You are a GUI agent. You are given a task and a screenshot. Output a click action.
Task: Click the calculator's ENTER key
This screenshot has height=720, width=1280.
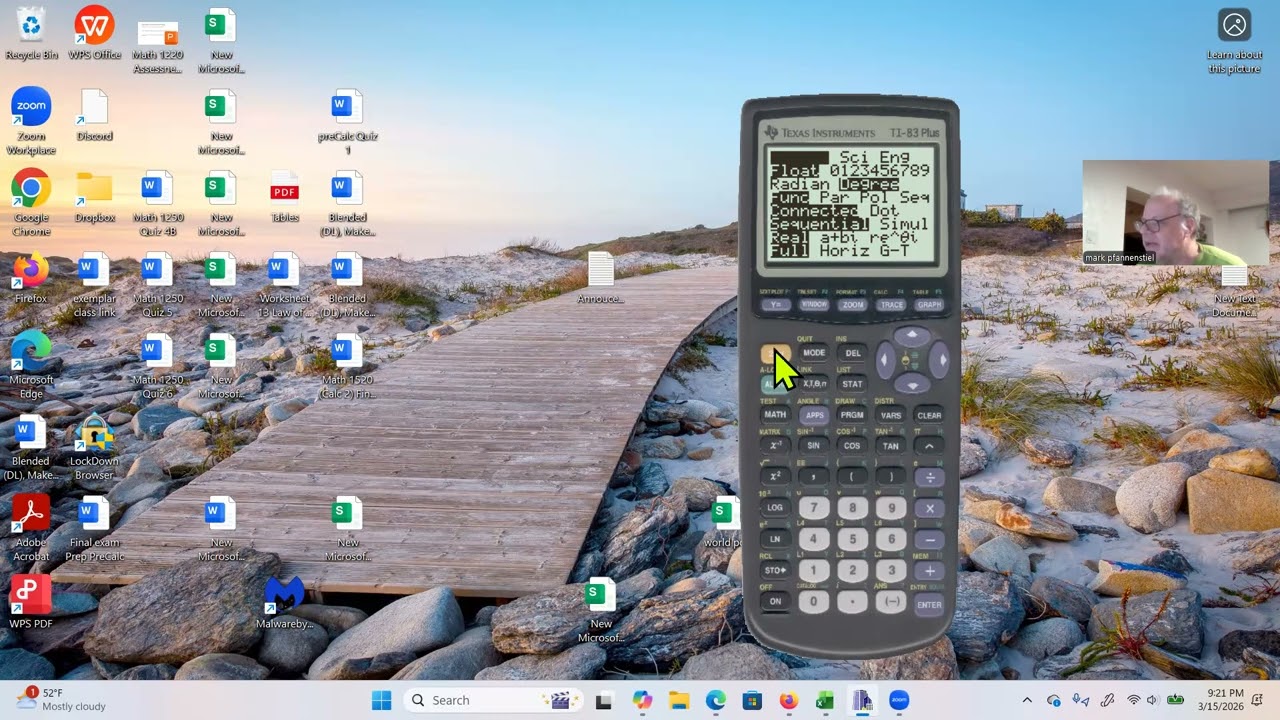click(929, 604)
